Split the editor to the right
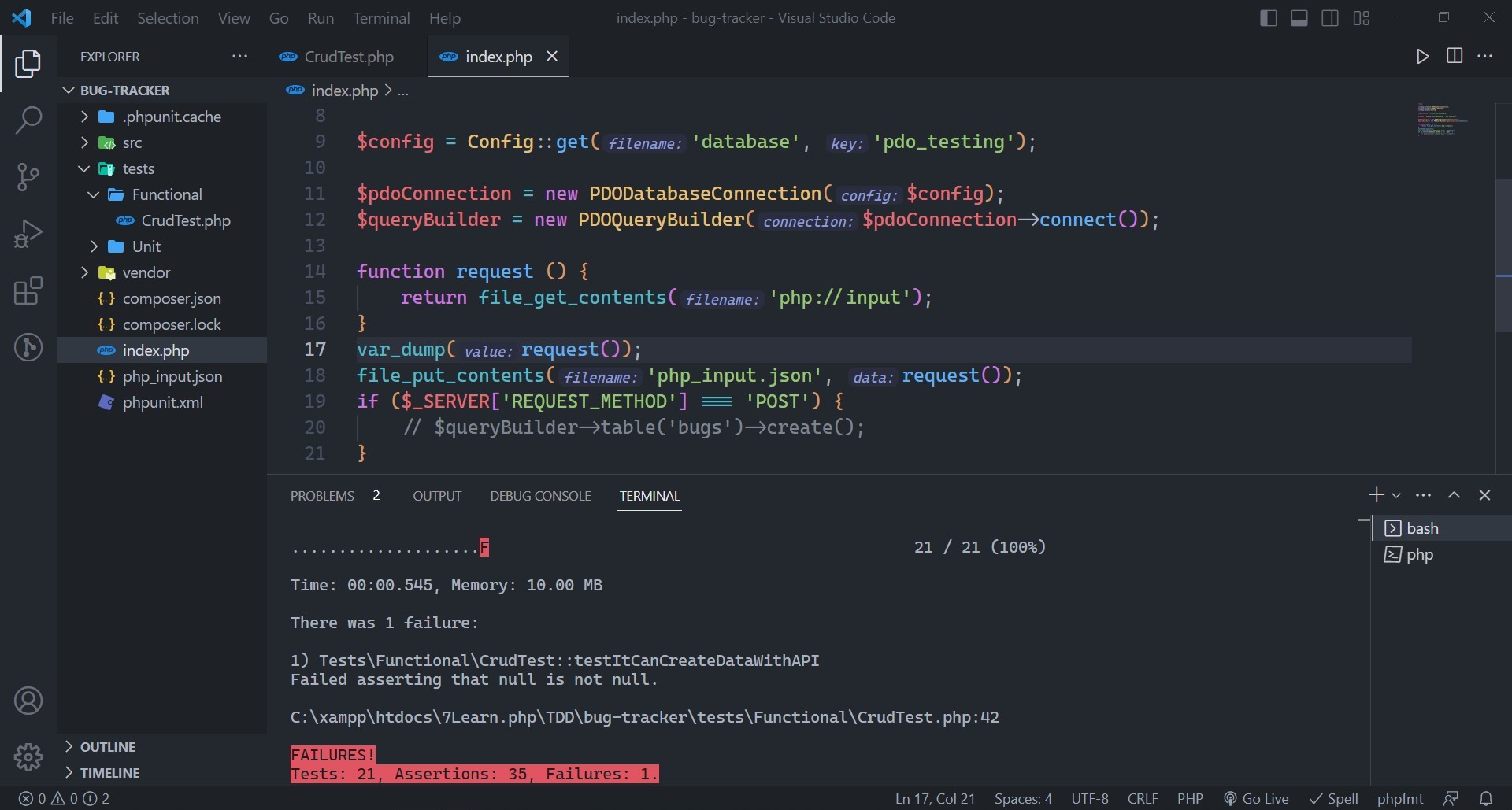The width and height of the screenshot is (1512, 810). [1455, 56]
